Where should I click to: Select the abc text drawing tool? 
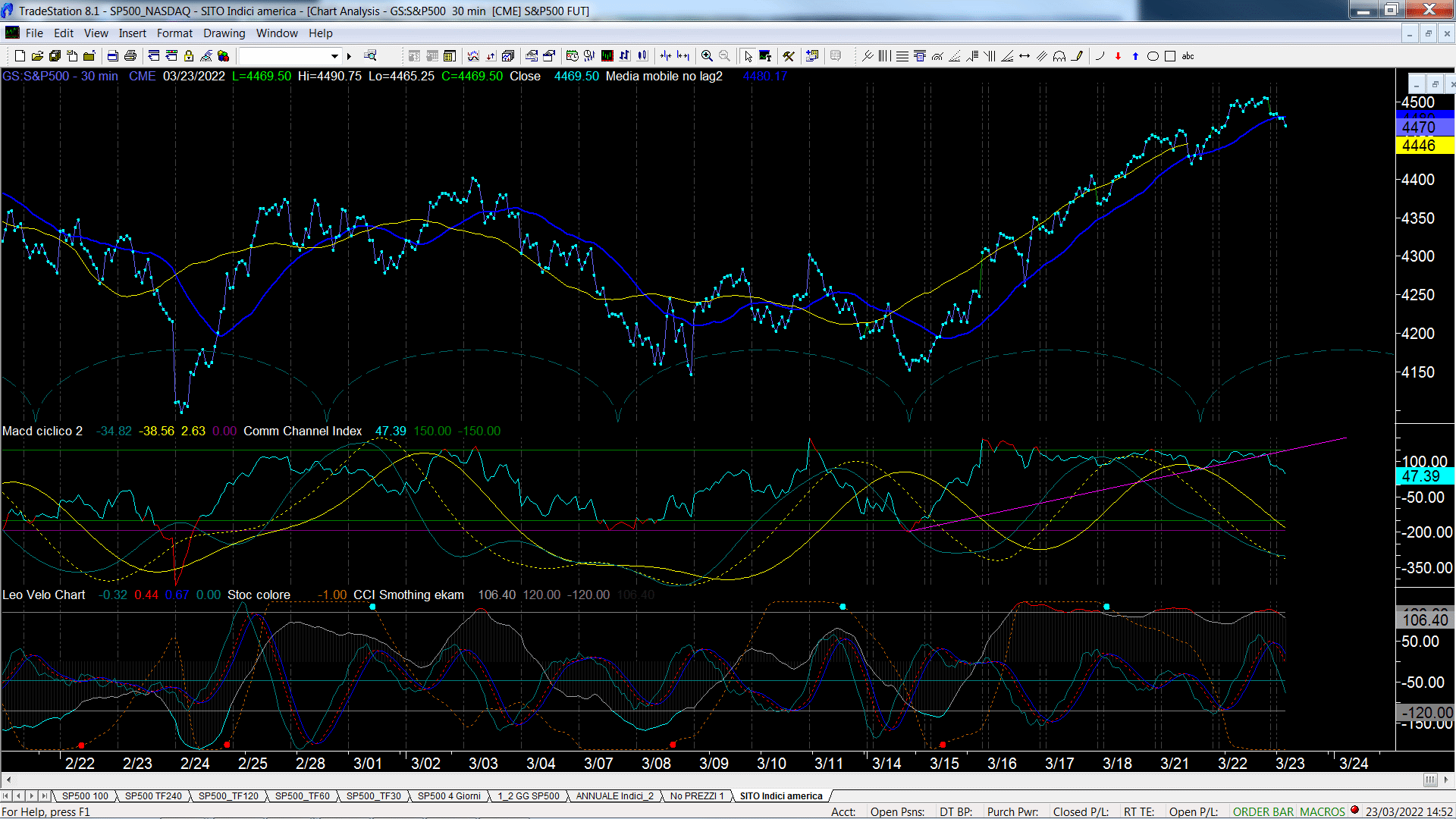(1188, 56)
